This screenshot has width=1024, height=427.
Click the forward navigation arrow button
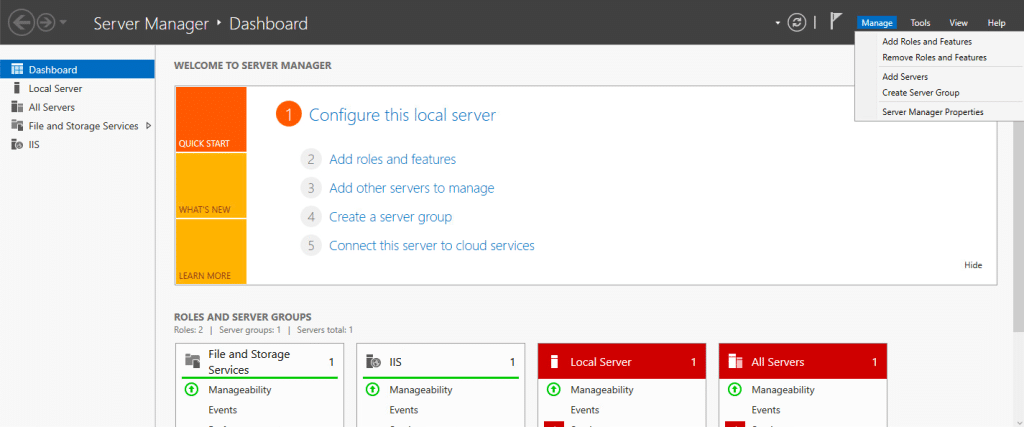click(x=45, y=23)
